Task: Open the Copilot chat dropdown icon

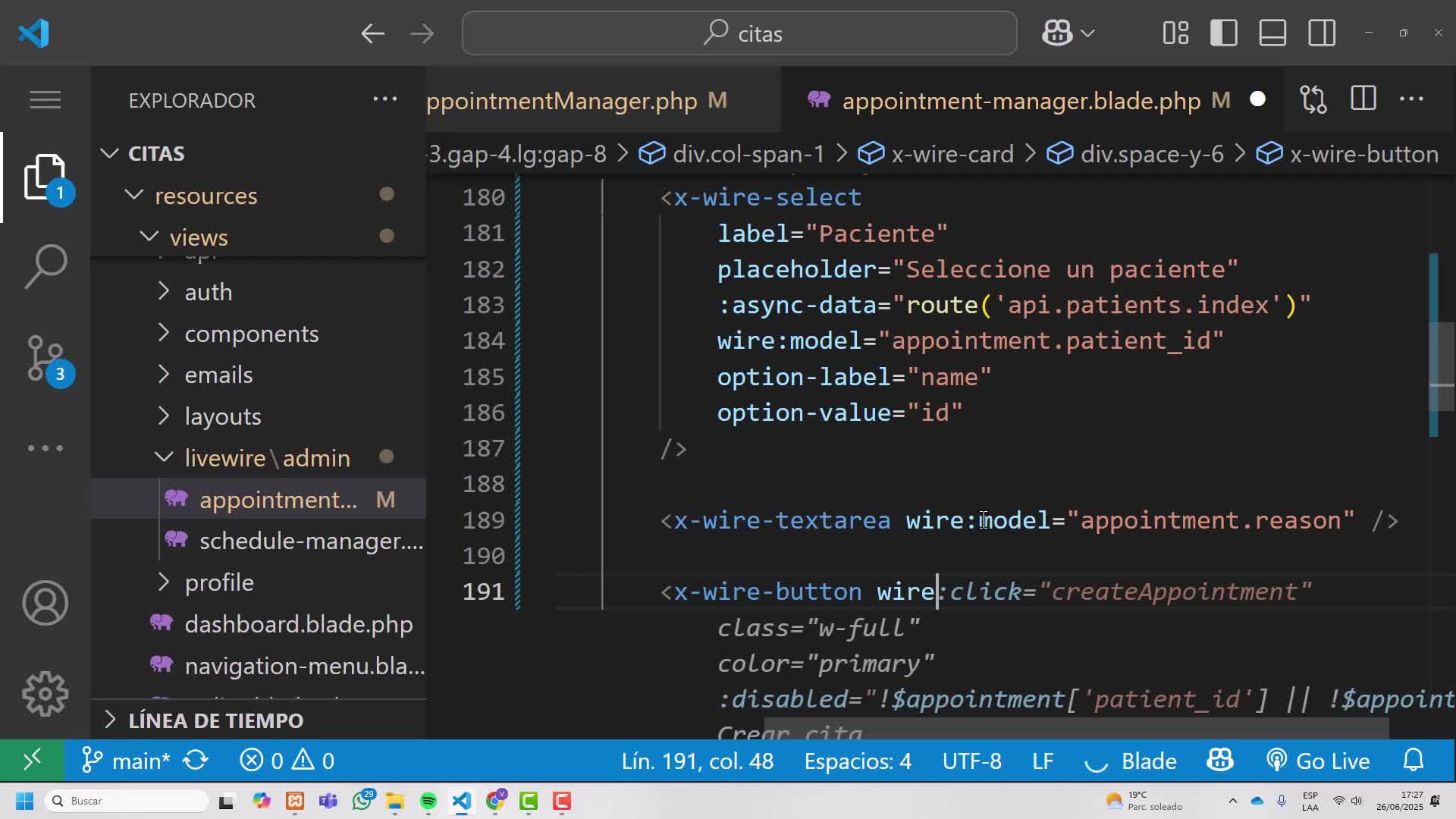Action: click(x=1068, y=33)
